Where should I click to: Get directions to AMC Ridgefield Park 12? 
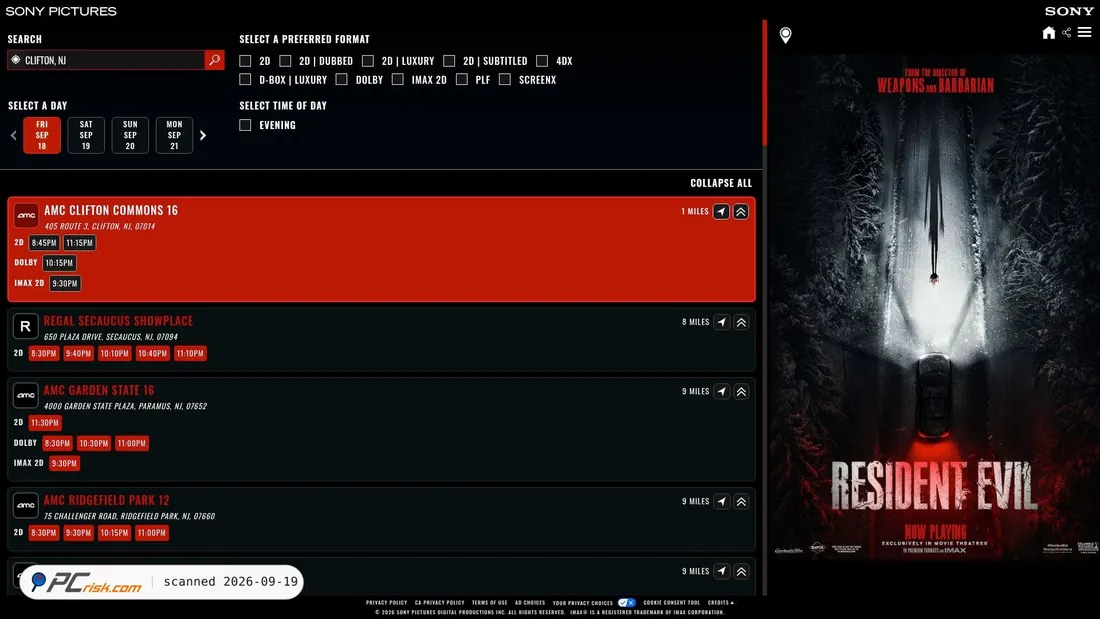721,502
